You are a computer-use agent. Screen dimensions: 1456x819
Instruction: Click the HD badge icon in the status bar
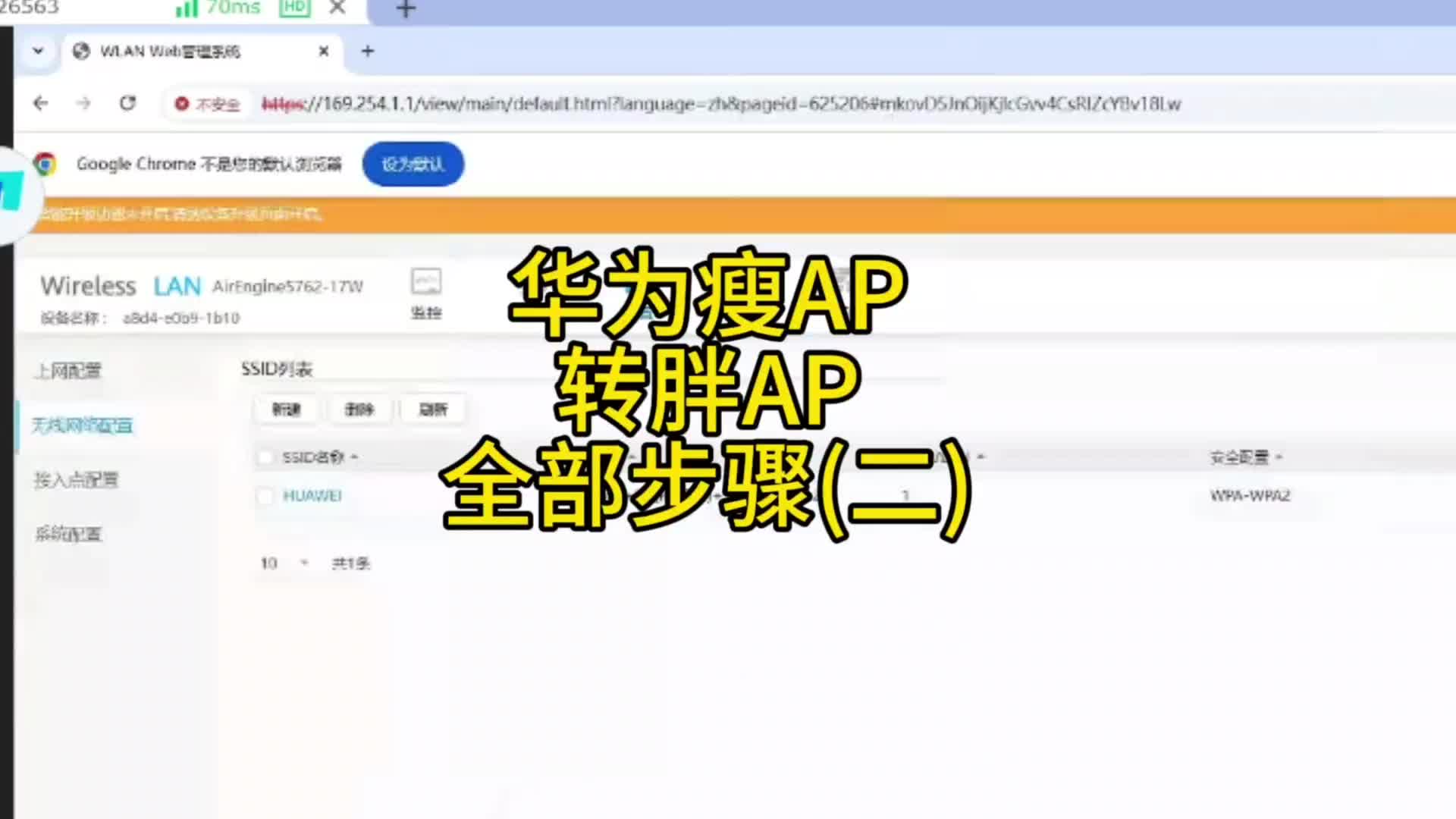point(294,9)
